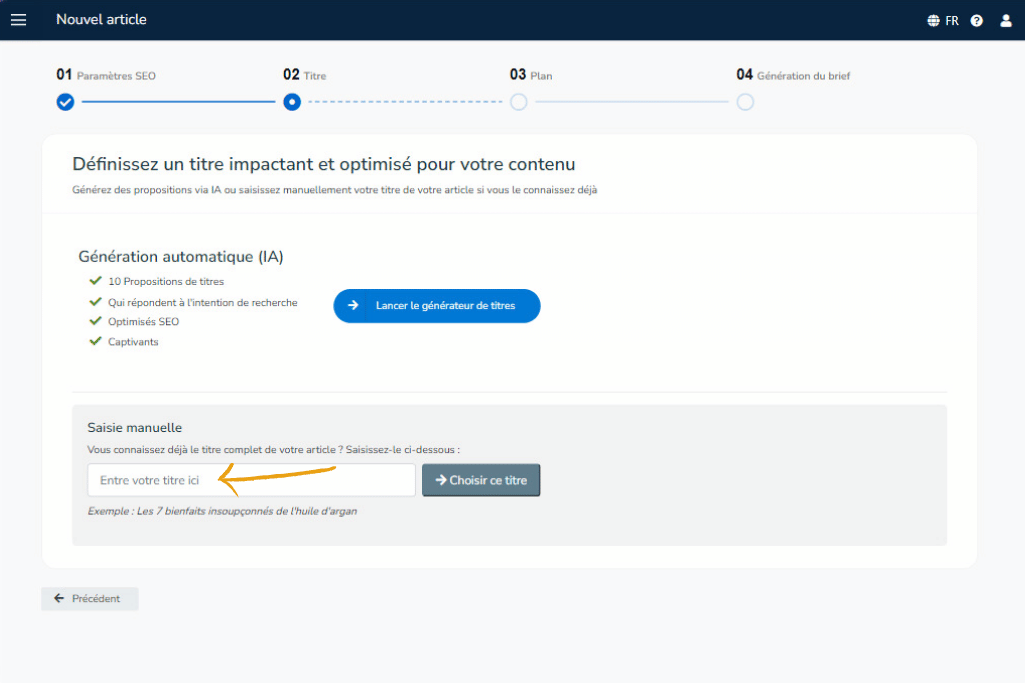Viewport: 1025px width, 683px height.
Task: Click text Qui répondent à l'intention de recherche
Action: (203, 303)
